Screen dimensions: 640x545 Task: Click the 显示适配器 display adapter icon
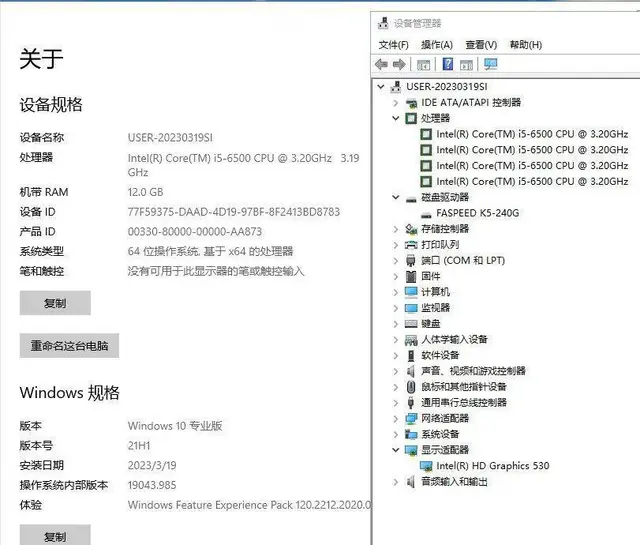click(x=411, y=450)
